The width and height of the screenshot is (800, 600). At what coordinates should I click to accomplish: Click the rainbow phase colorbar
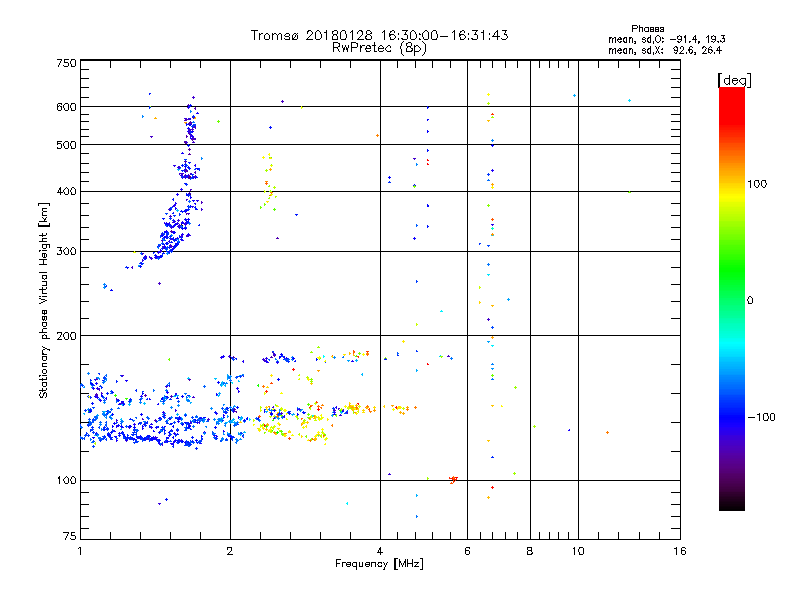[x=732, y=298]
